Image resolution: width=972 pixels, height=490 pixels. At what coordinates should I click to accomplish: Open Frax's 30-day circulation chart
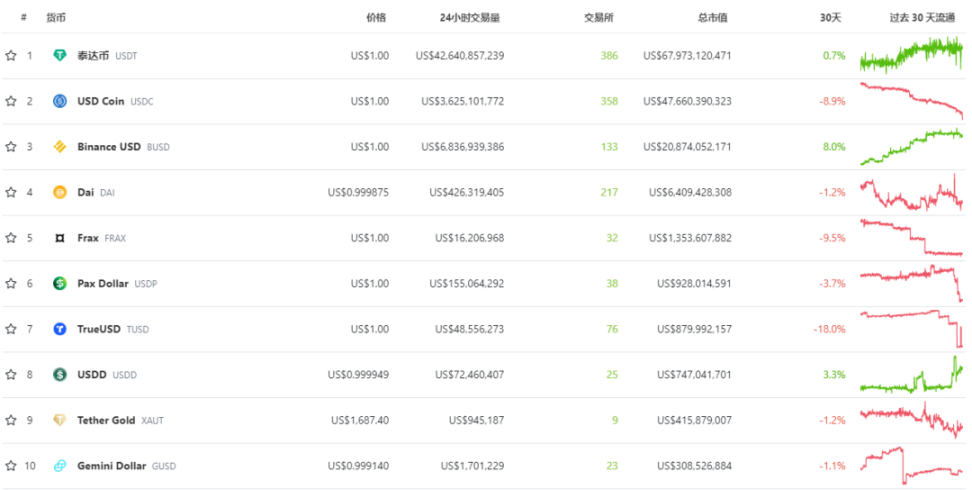[911, 238]
